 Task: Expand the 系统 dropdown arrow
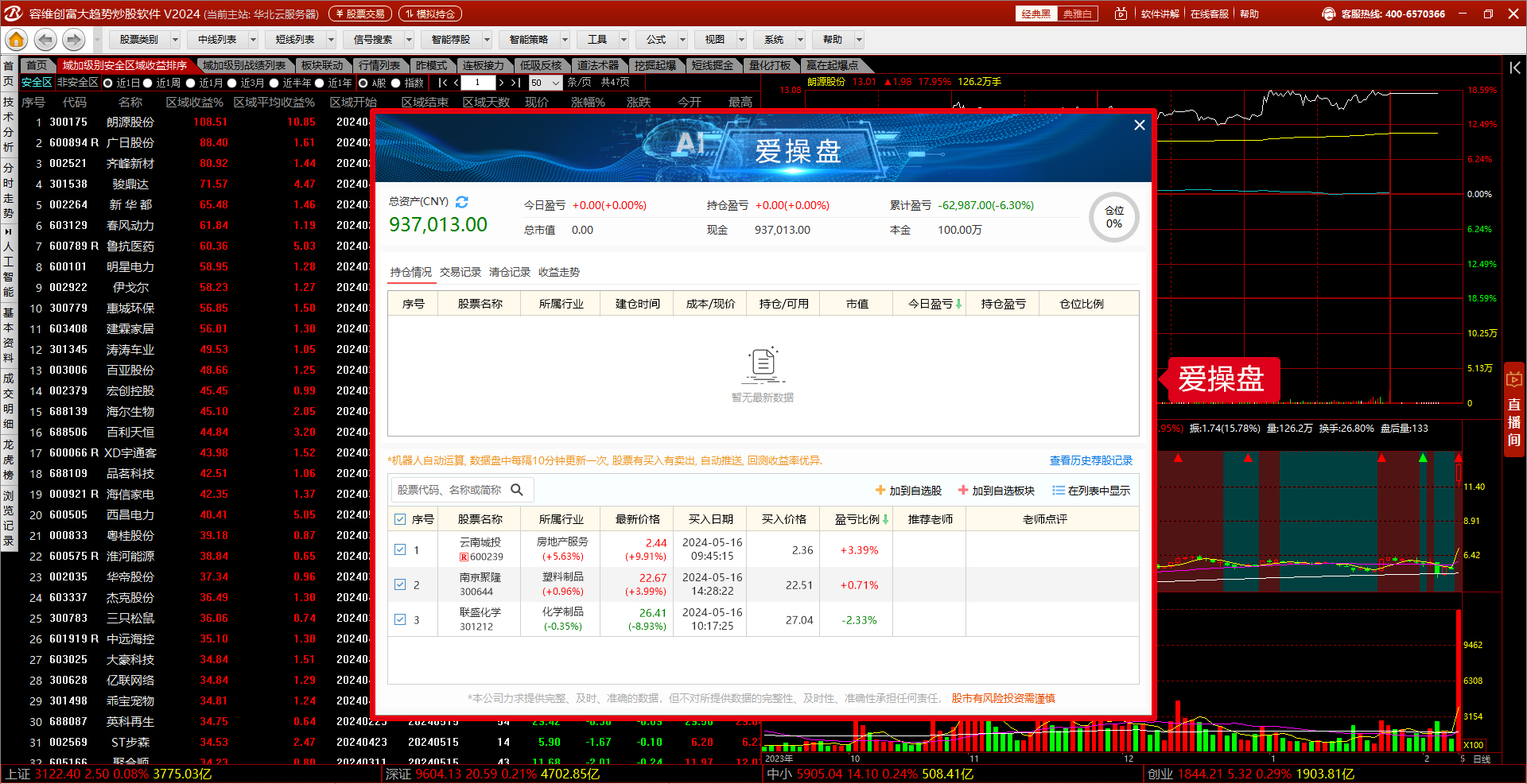(800, 40)
